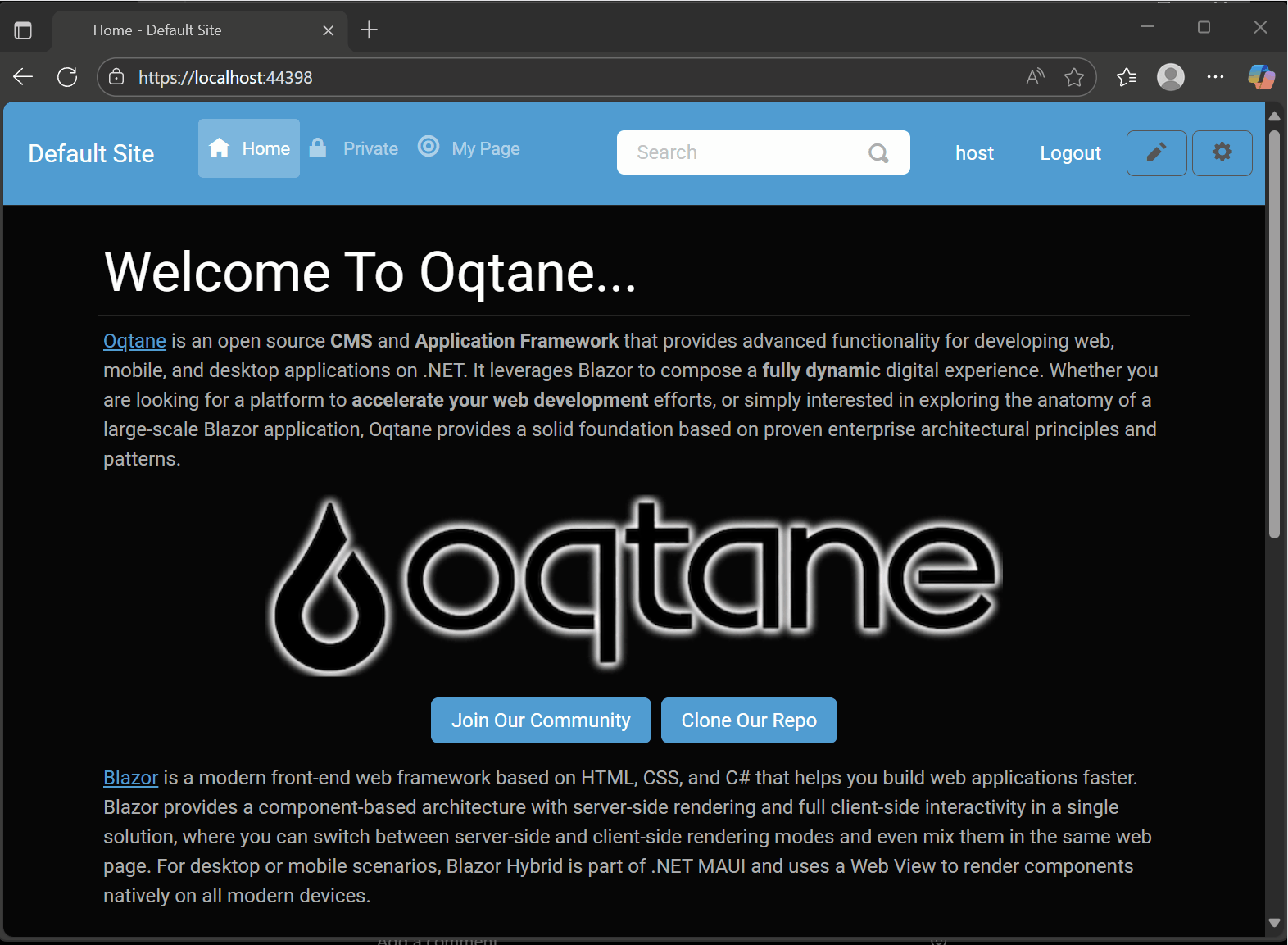Click the pencil edit mode icon
The height and width of the screenshot is (945, 1288).
pos(1156,152)
